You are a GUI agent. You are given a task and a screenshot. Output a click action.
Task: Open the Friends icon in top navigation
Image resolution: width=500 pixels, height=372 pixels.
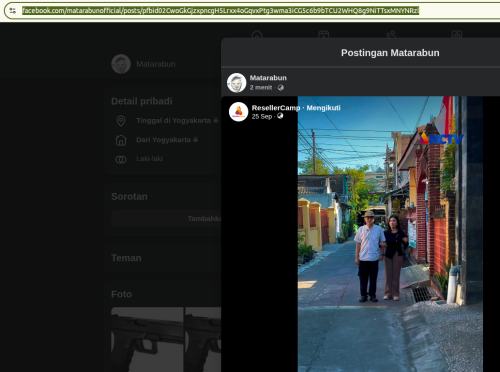pyautogui.click(x=390, y=34)
